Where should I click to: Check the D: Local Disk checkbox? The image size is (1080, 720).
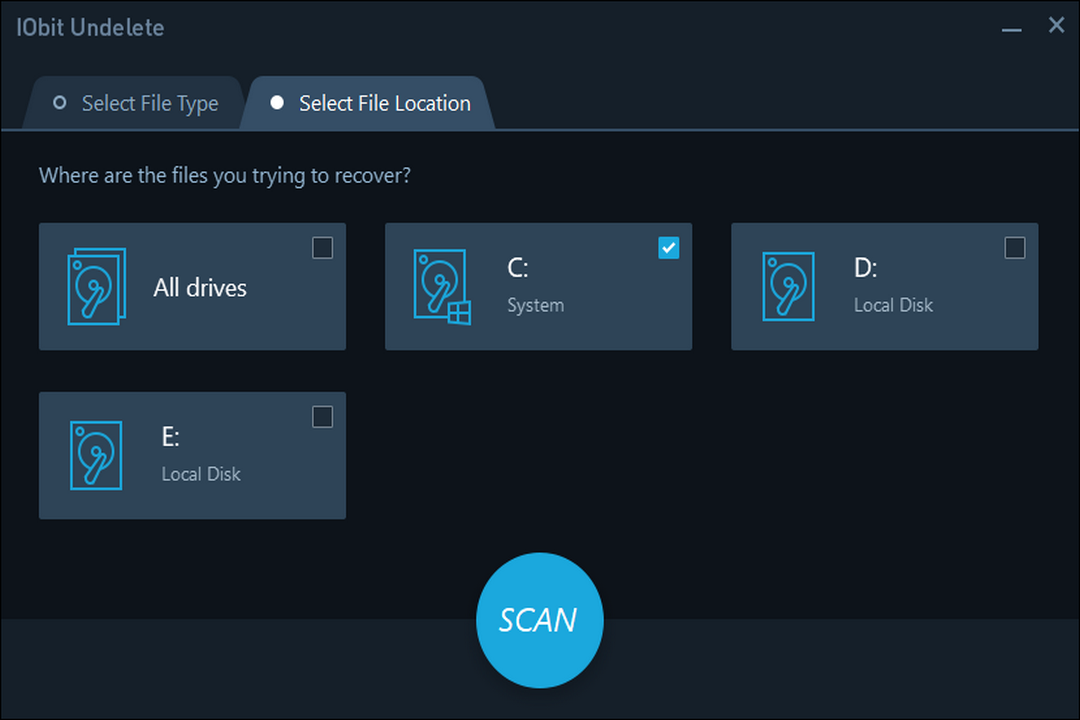point(1014,247)
